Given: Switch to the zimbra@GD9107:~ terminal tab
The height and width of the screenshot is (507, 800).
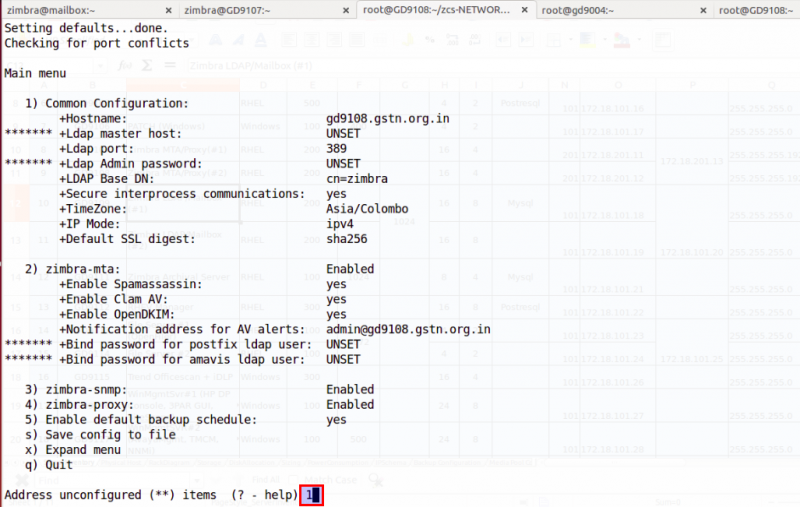Looking at the screenshot, I should click(227, 10).
